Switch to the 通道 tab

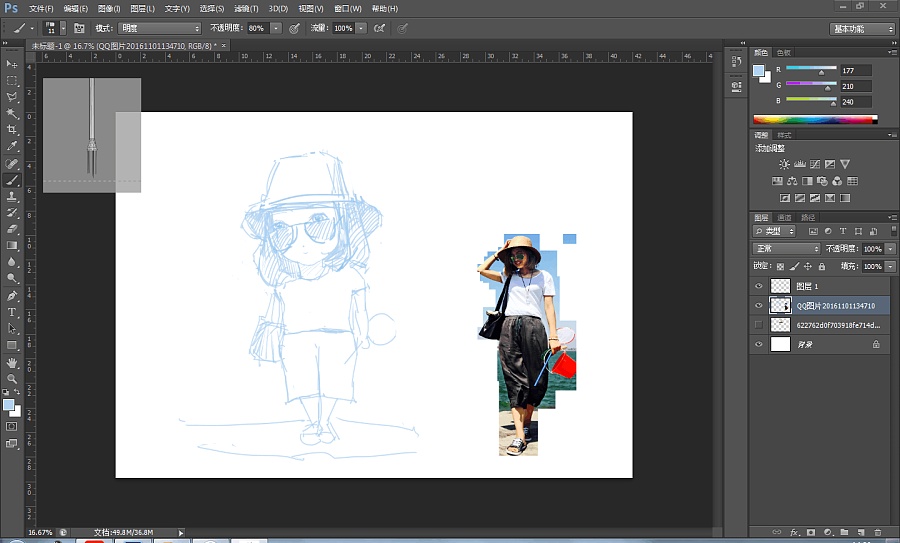(x=784, y=218)
